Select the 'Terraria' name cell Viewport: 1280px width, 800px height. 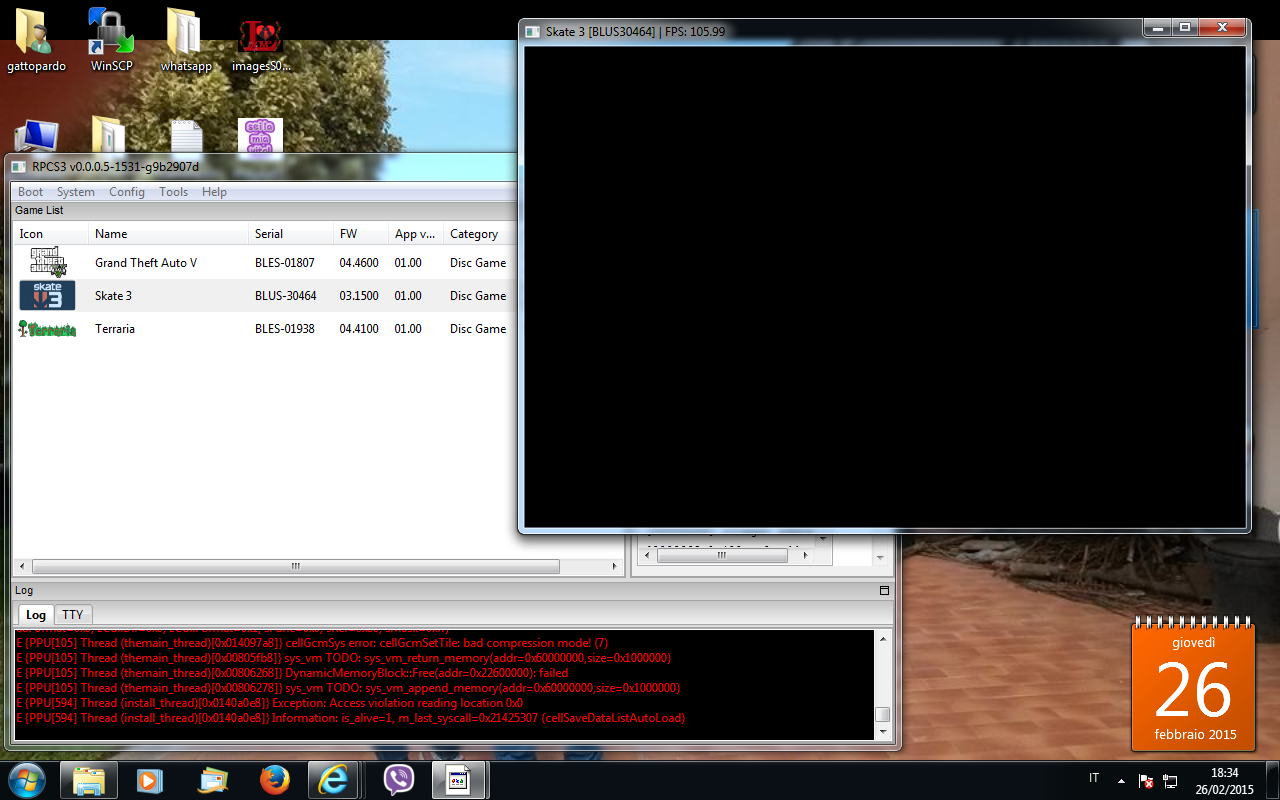tap(115, 329)
